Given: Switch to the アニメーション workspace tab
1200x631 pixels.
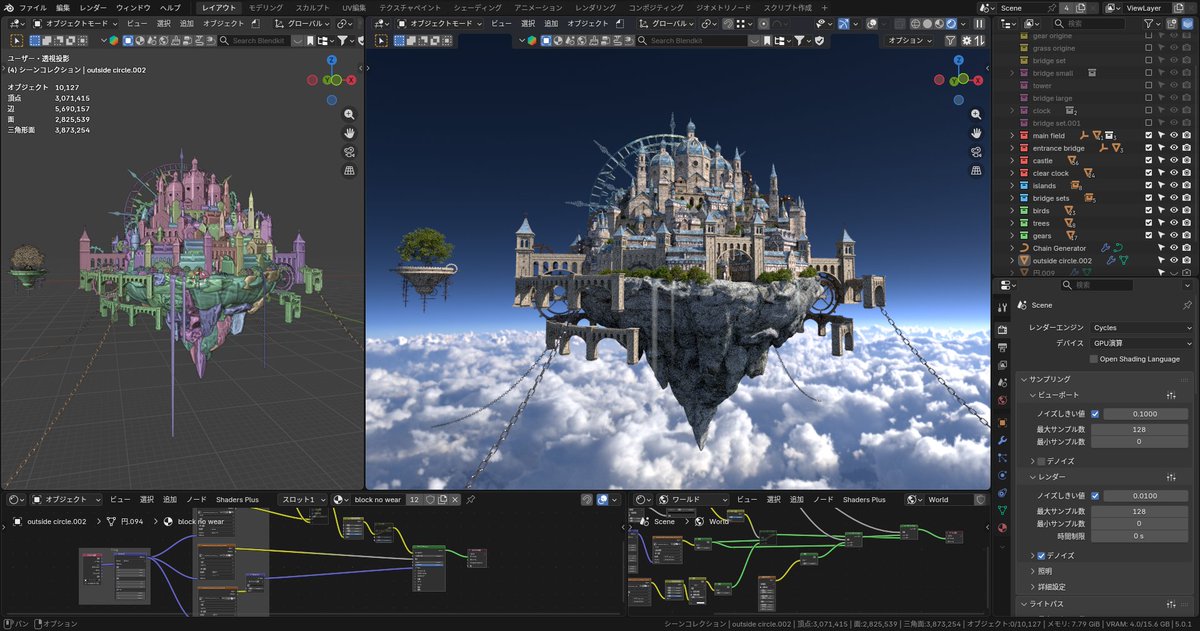Looking at the screenshot, I should pyautogui.click(x=538, y=7).
